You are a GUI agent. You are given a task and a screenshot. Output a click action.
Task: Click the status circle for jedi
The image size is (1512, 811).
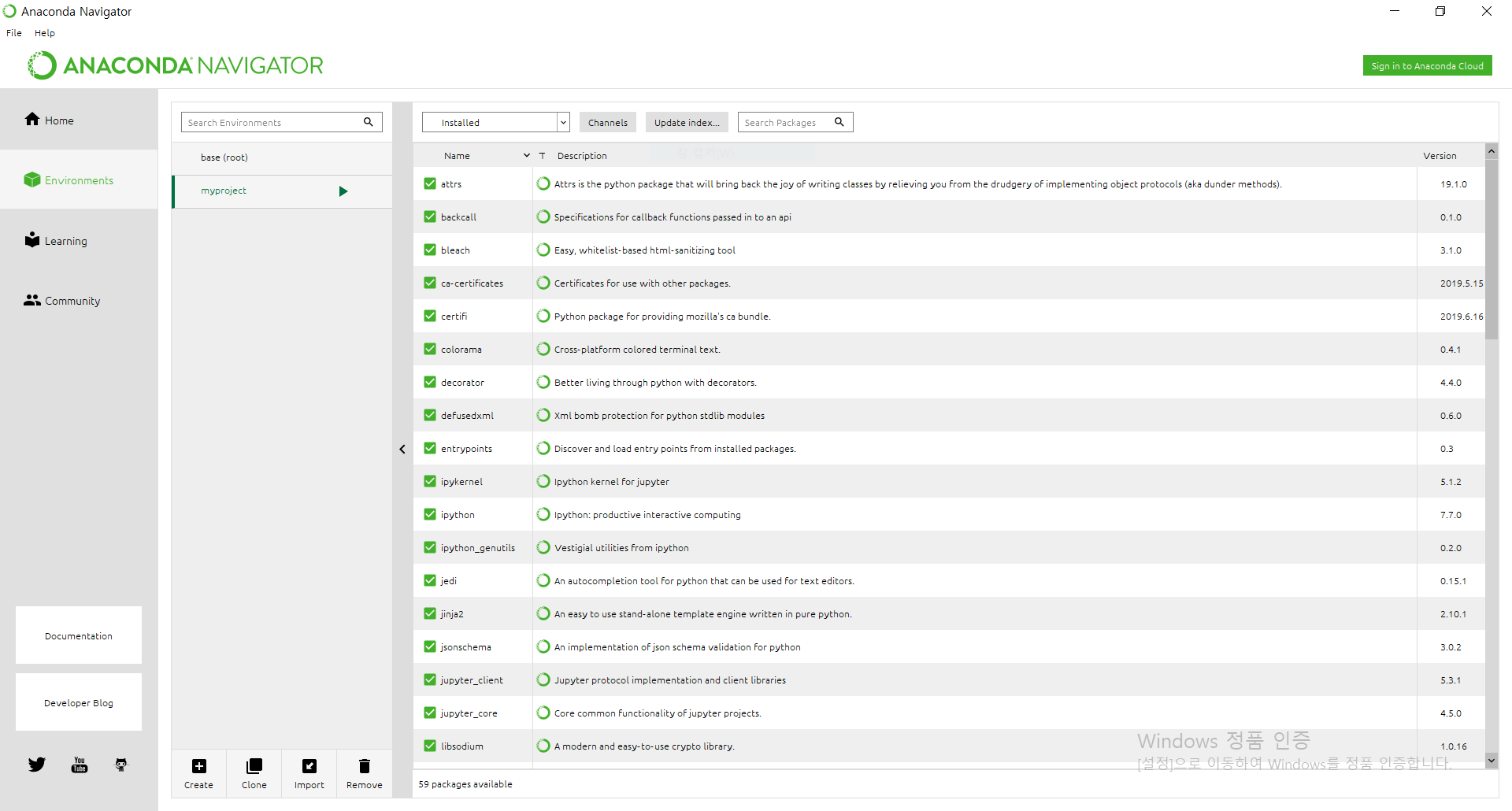pos(543,580)
